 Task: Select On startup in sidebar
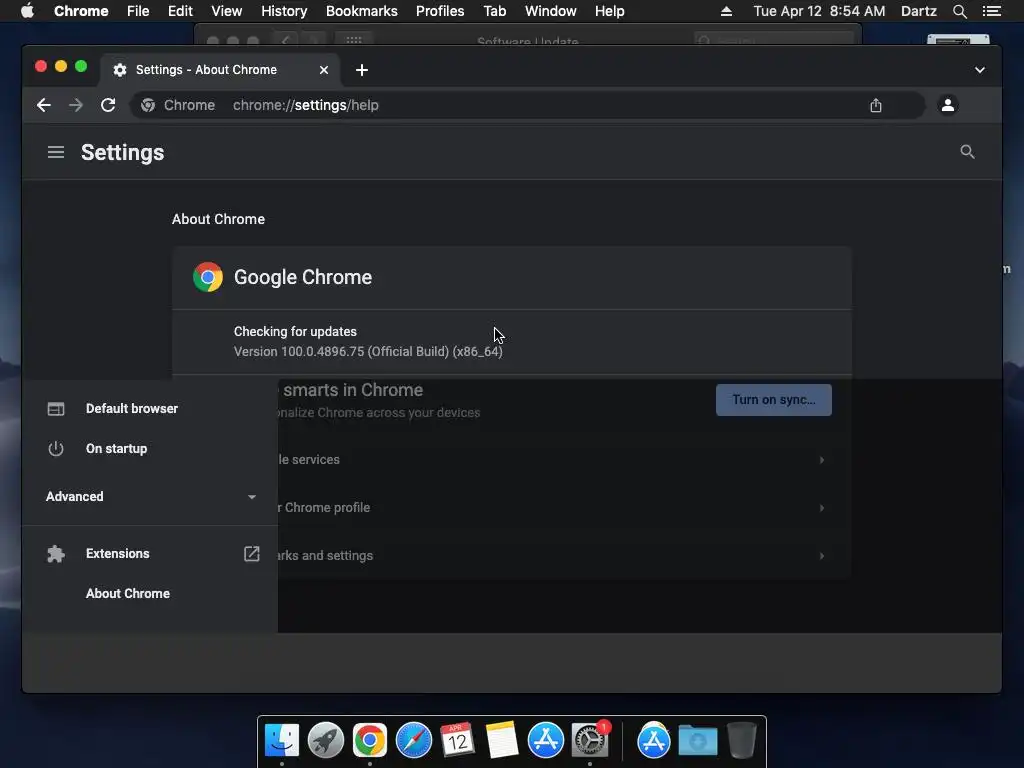click(x=116, y=449)
